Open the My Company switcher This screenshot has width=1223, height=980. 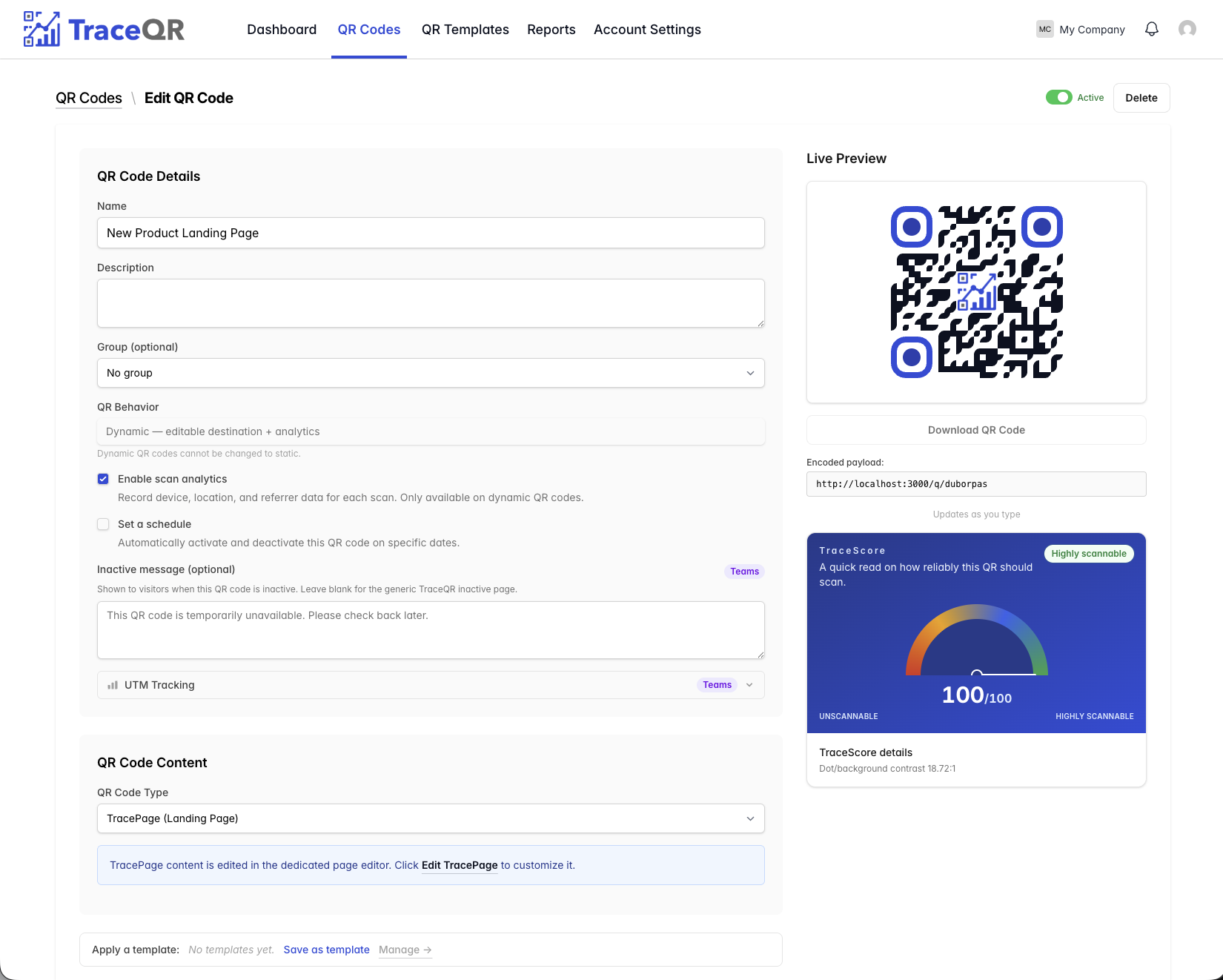[1081, 29]
